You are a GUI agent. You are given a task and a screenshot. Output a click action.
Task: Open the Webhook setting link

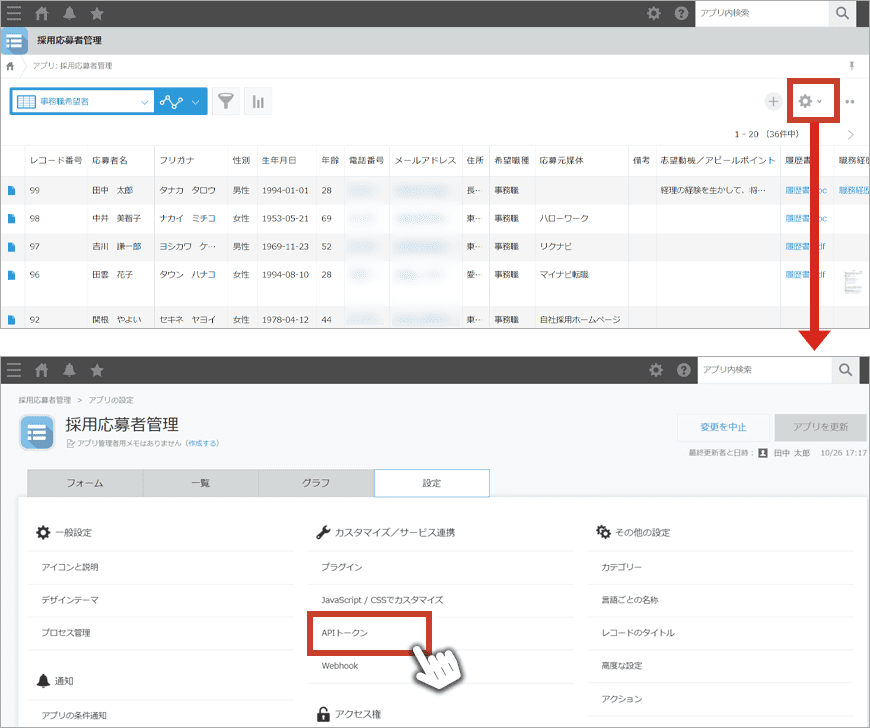[340, 666]
